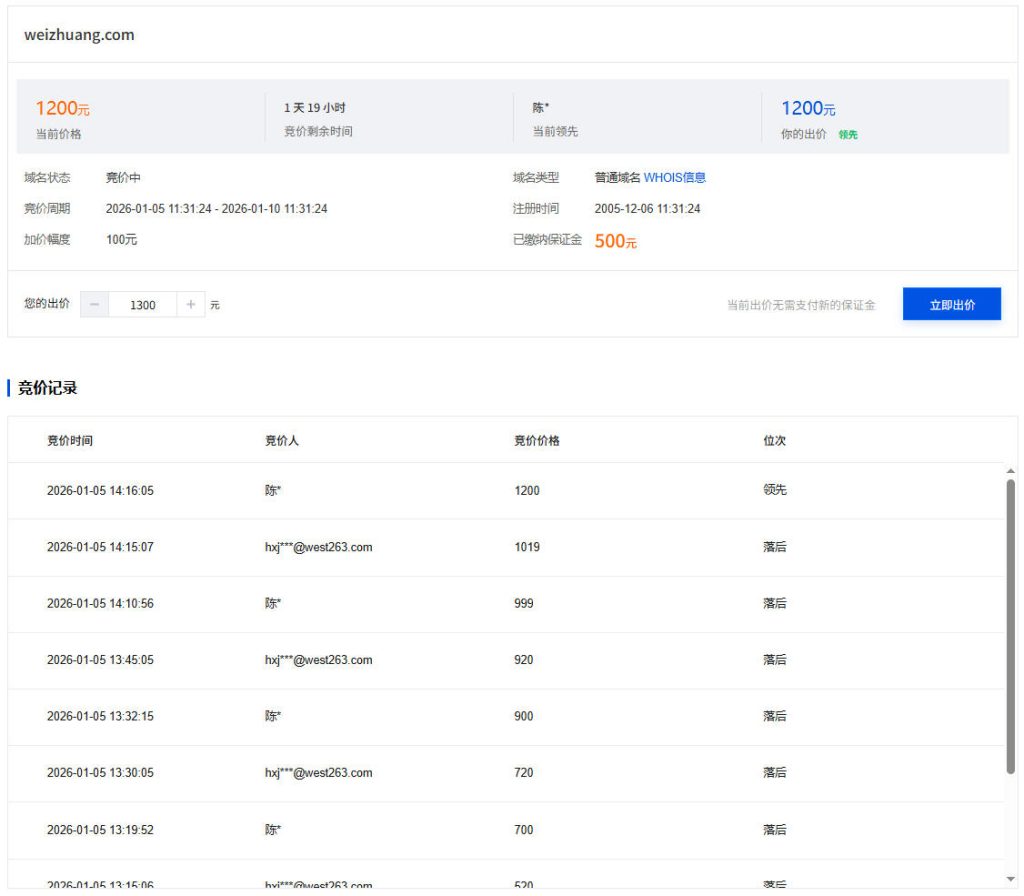Click the 竞价记录 section heading
Viewport: 1024px width, 896px height.
[x=47, y=388]
